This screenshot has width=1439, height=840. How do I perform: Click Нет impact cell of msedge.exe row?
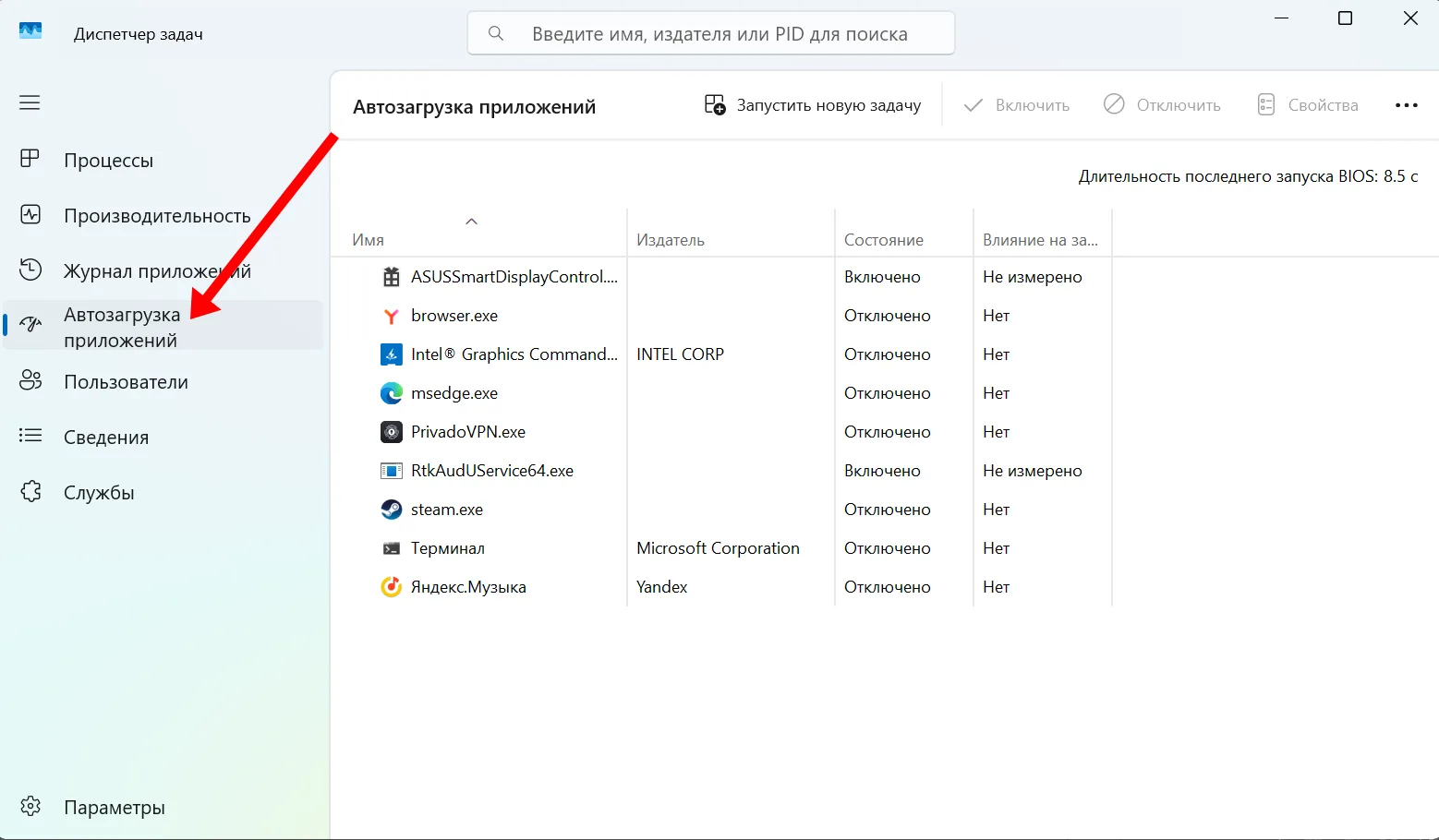pyautogui.click(x=997, y=393)
